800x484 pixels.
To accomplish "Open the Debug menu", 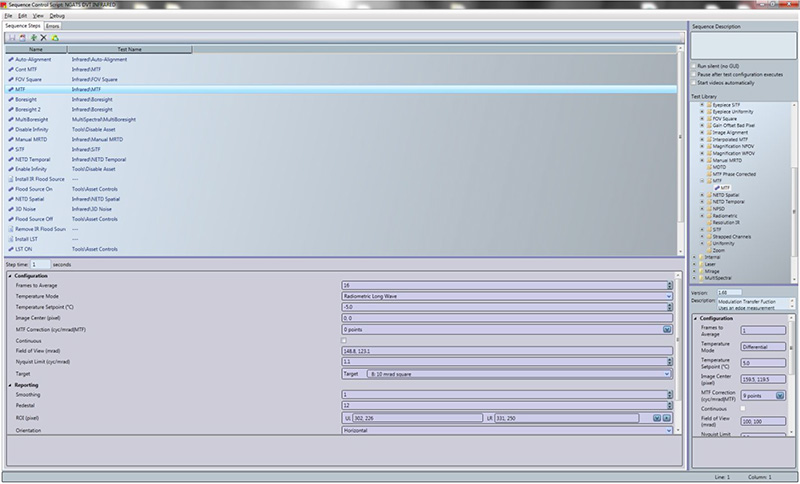I will (x=57, y=17).
